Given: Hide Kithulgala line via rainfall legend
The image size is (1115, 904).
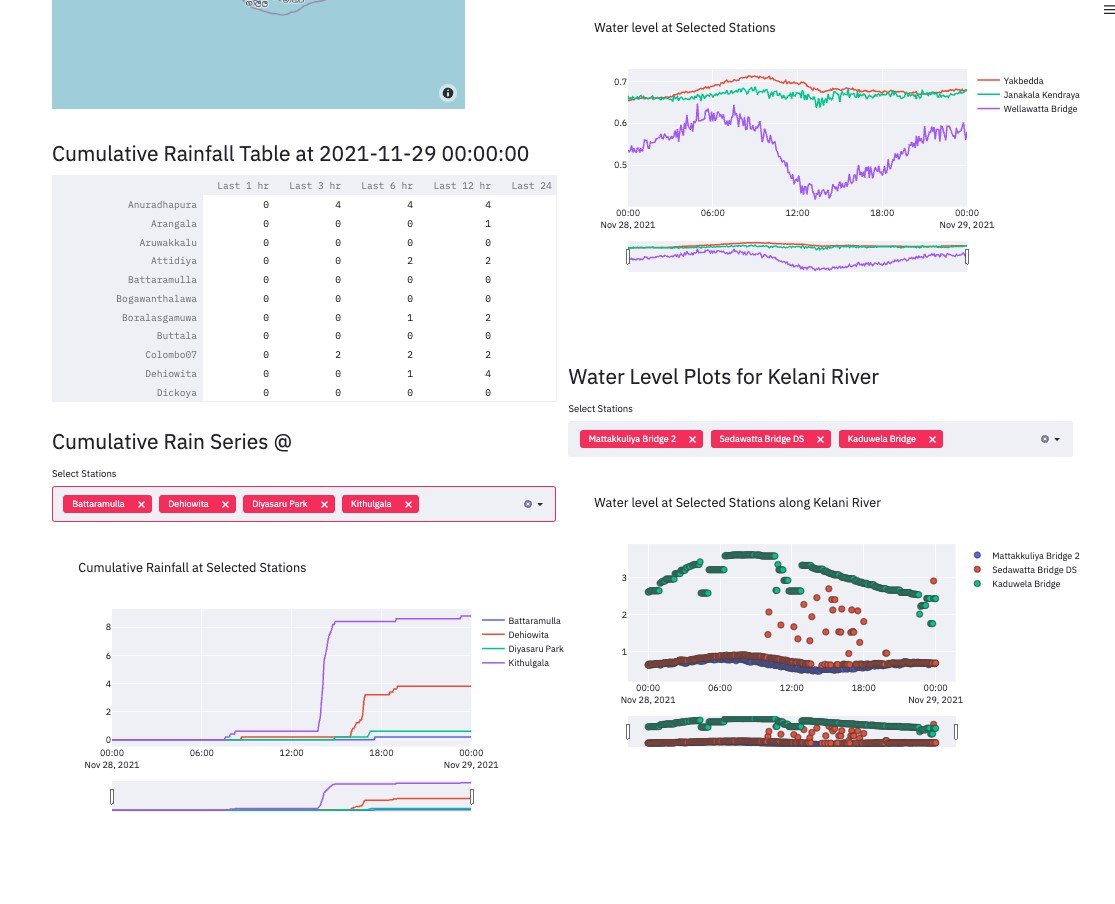Looking at the screenshot, I should coord(528,663).
